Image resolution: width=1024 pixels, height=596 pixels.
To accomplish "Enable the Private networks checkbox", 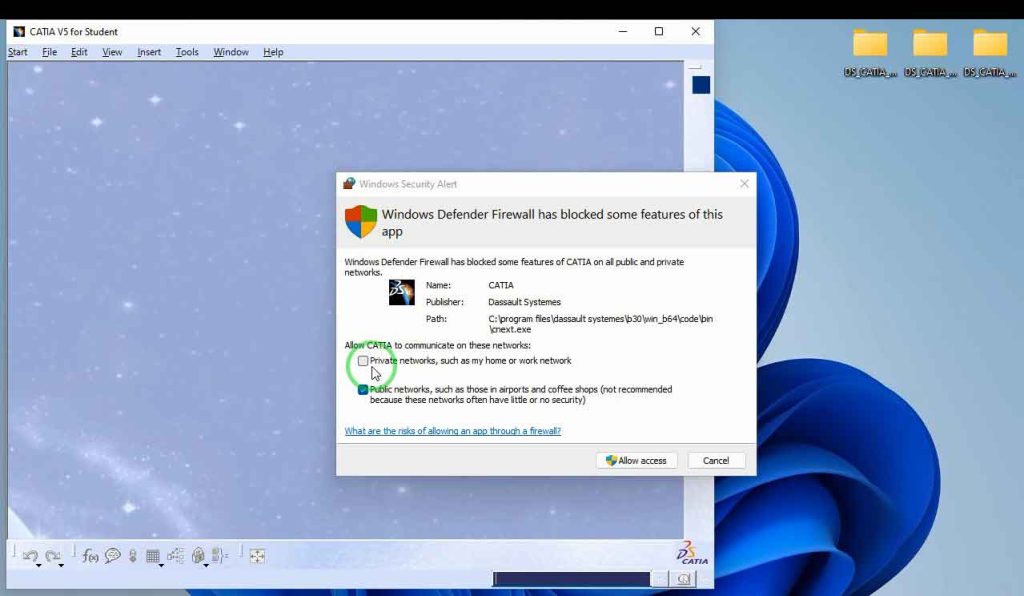I will [363, 361].
